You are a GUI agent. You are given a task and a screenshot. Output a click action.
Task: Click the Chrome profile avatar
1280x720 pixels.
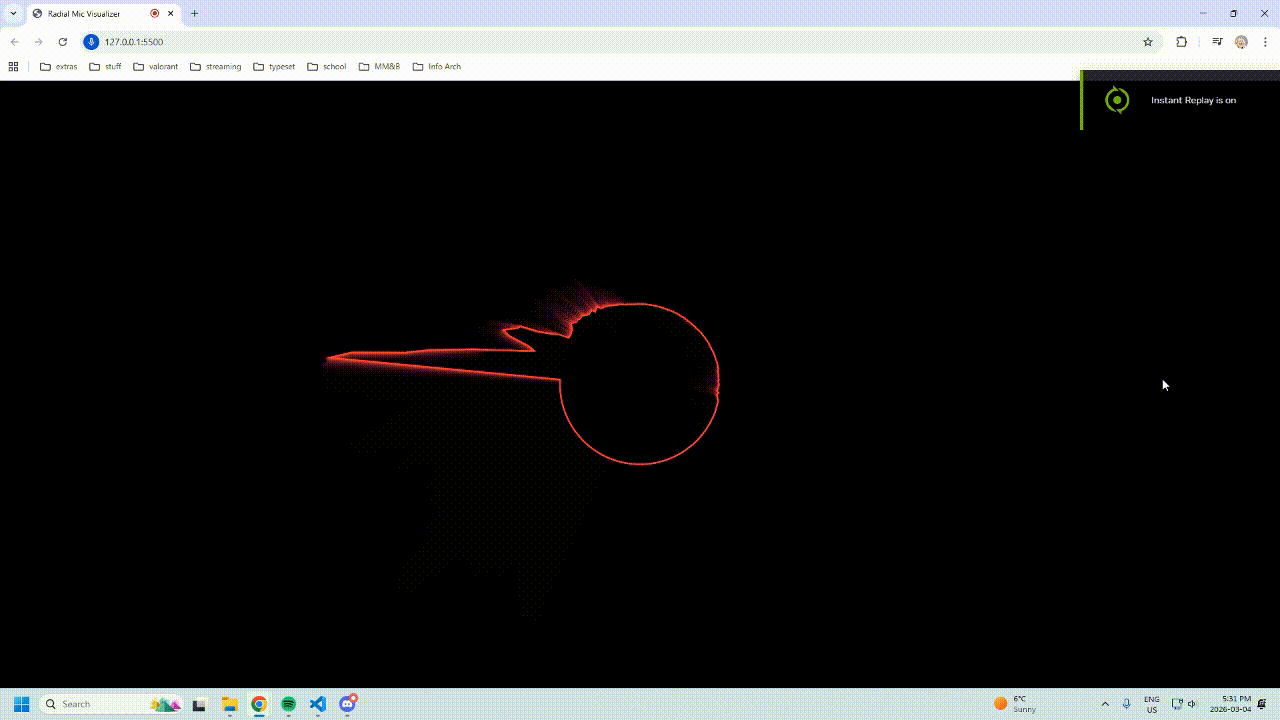[x=1240, y=42]
